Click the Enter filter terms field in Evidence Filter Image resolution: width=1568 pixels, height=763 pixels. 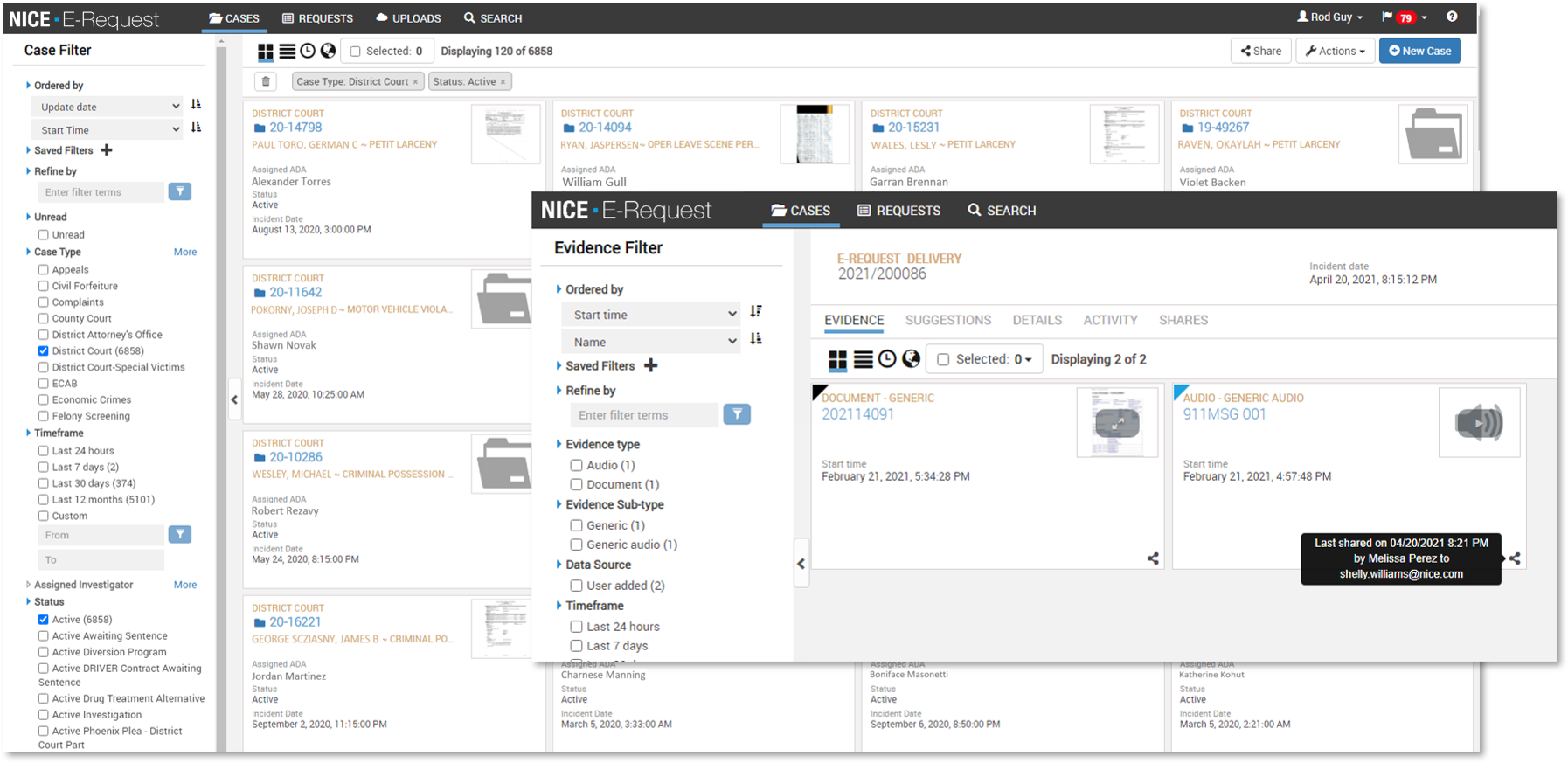644,415
